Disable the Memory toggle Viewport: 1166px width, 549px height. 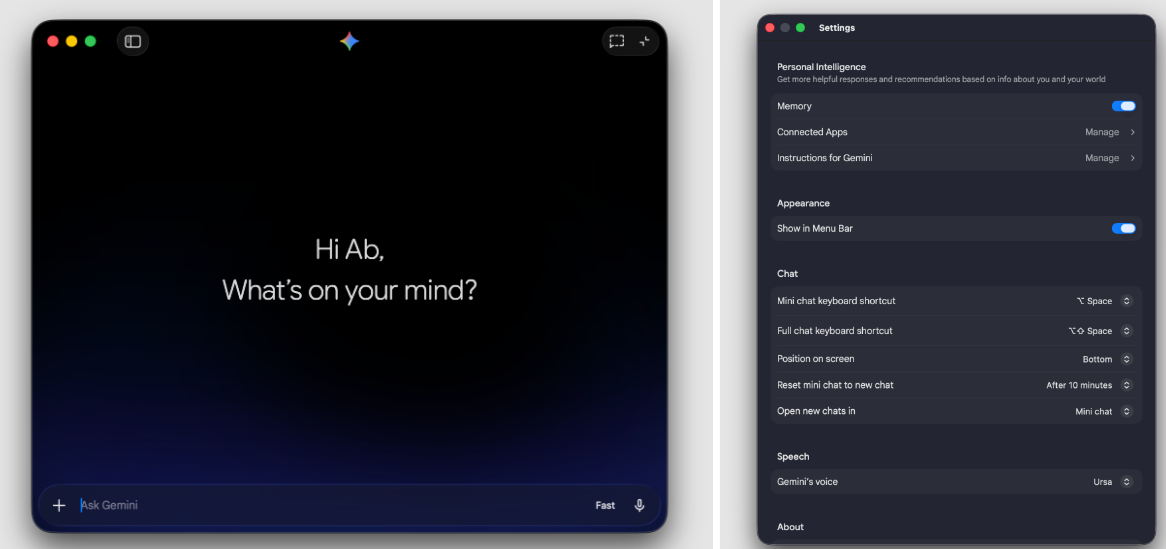(x=1123, y=106)
